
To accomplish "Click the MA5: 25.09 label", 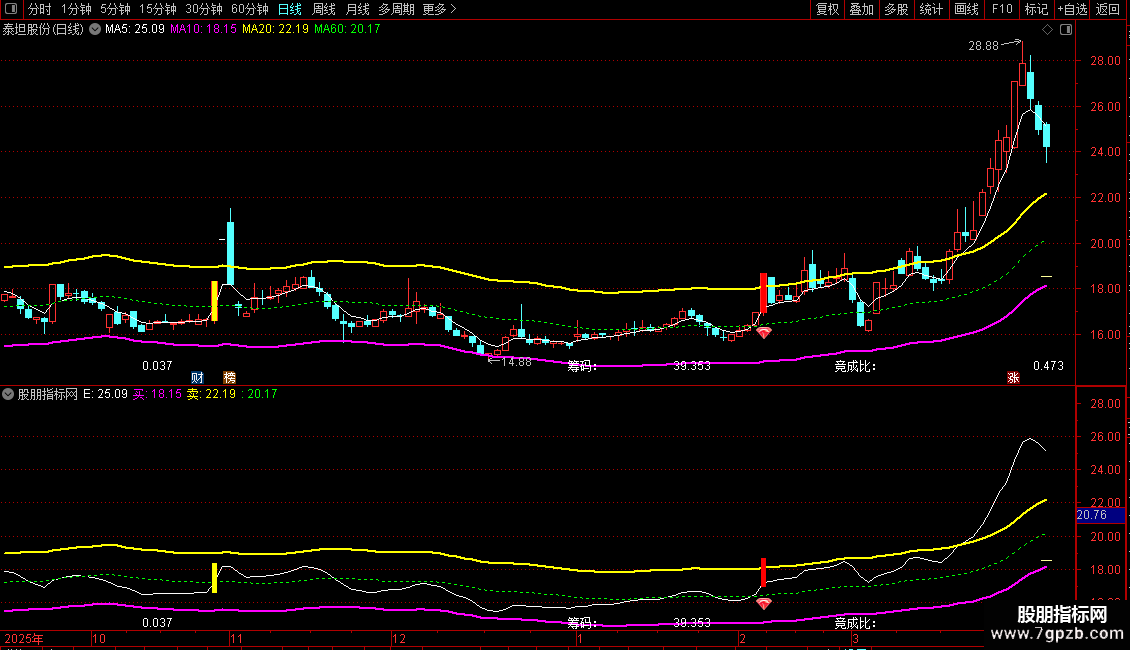I will 135,30.
